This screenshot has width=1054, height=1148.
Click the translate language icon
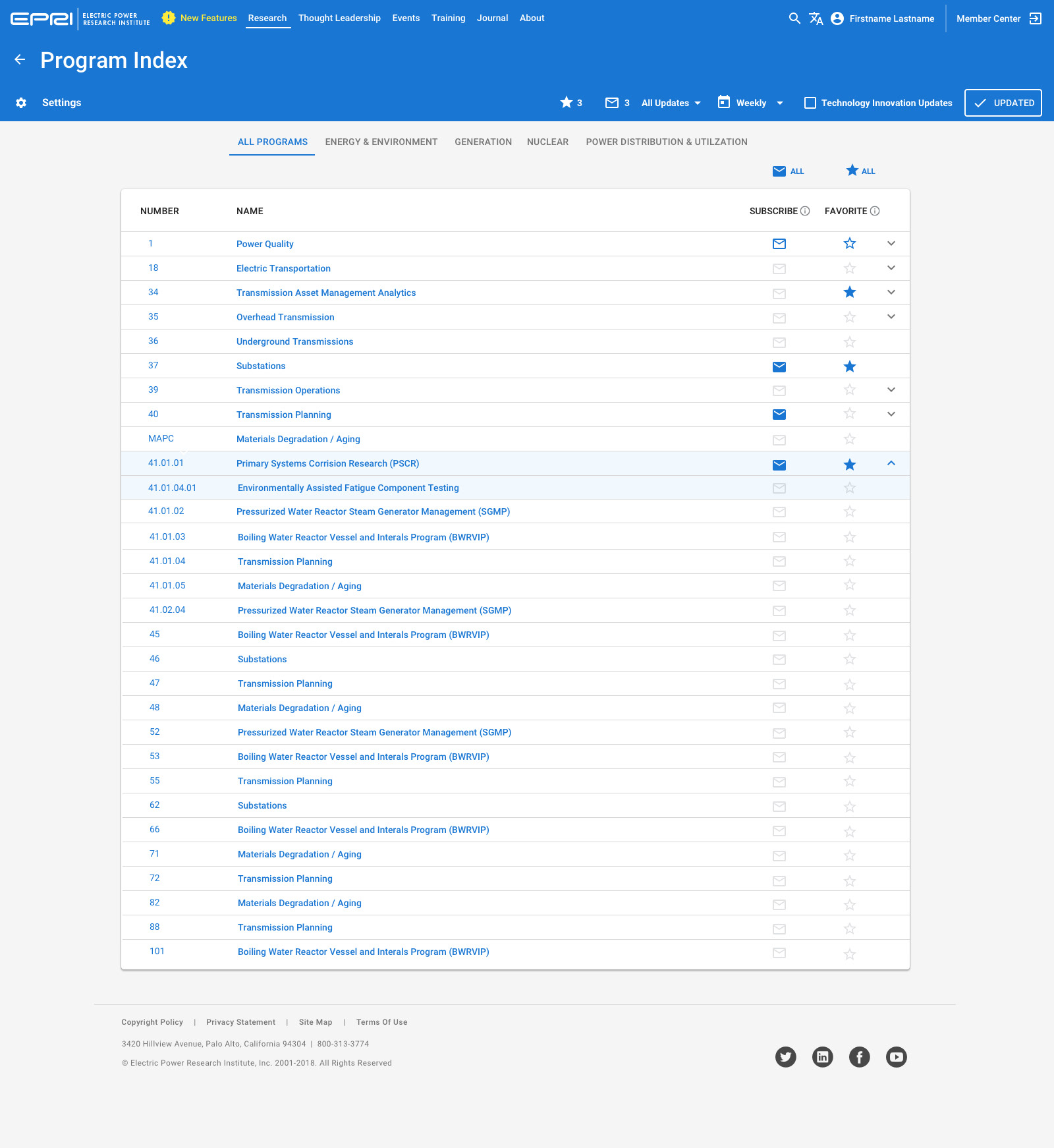[x=816, y=18]
